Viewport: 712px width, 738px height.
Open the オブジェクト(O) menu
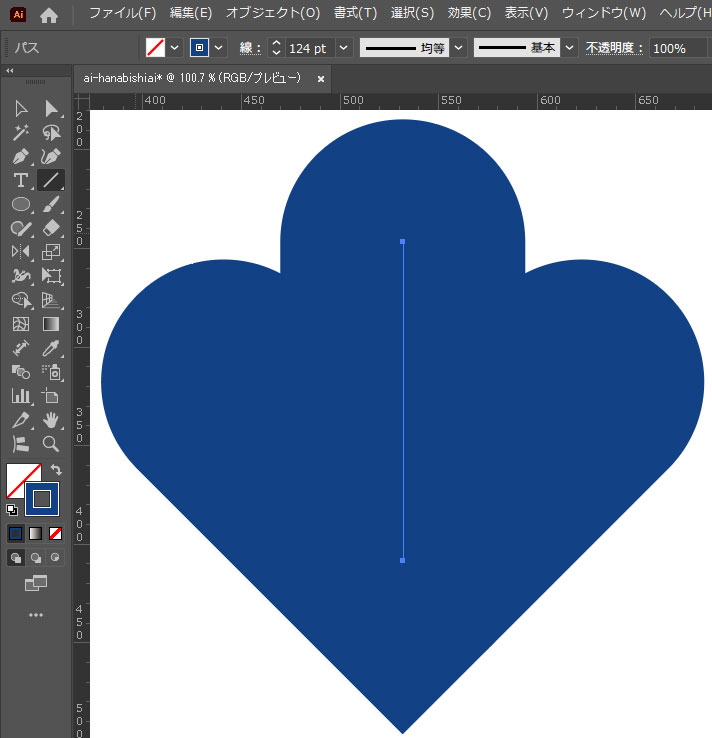point(273,13)
